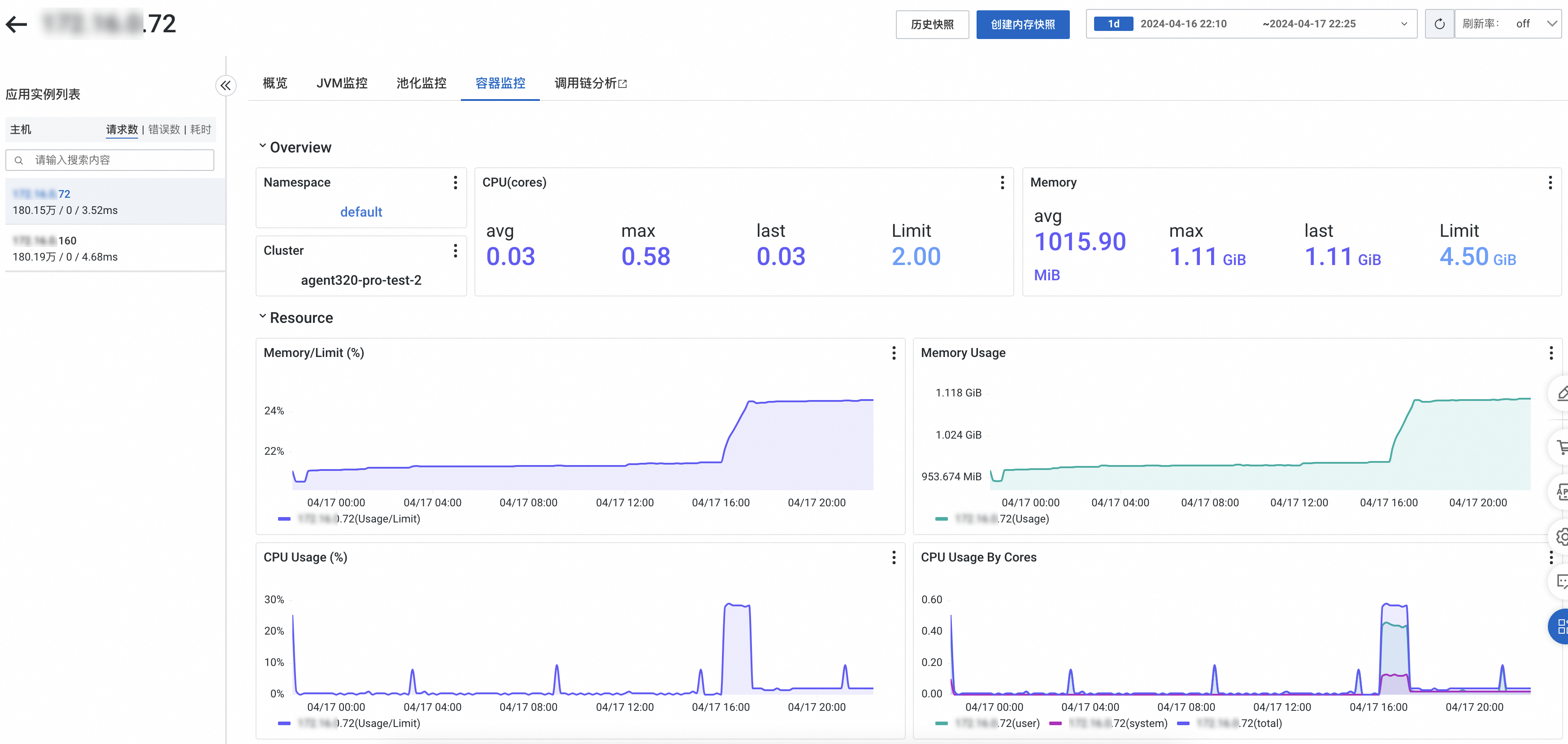Screen dimensions: 1568x744
Task: Open the 调用链分析 tab
Action: (x=591, y=83)
